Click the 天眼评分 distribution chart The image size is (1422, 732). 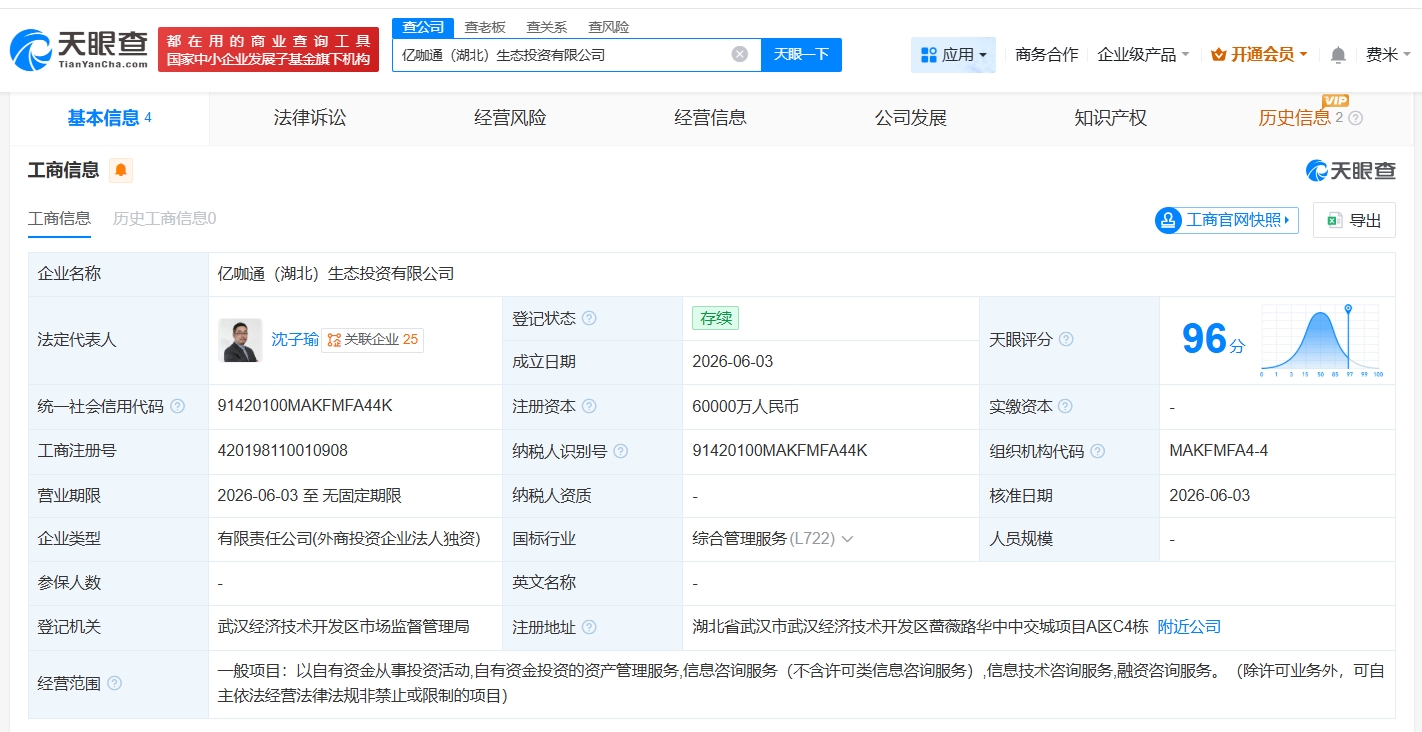[x=1320, y=340]
